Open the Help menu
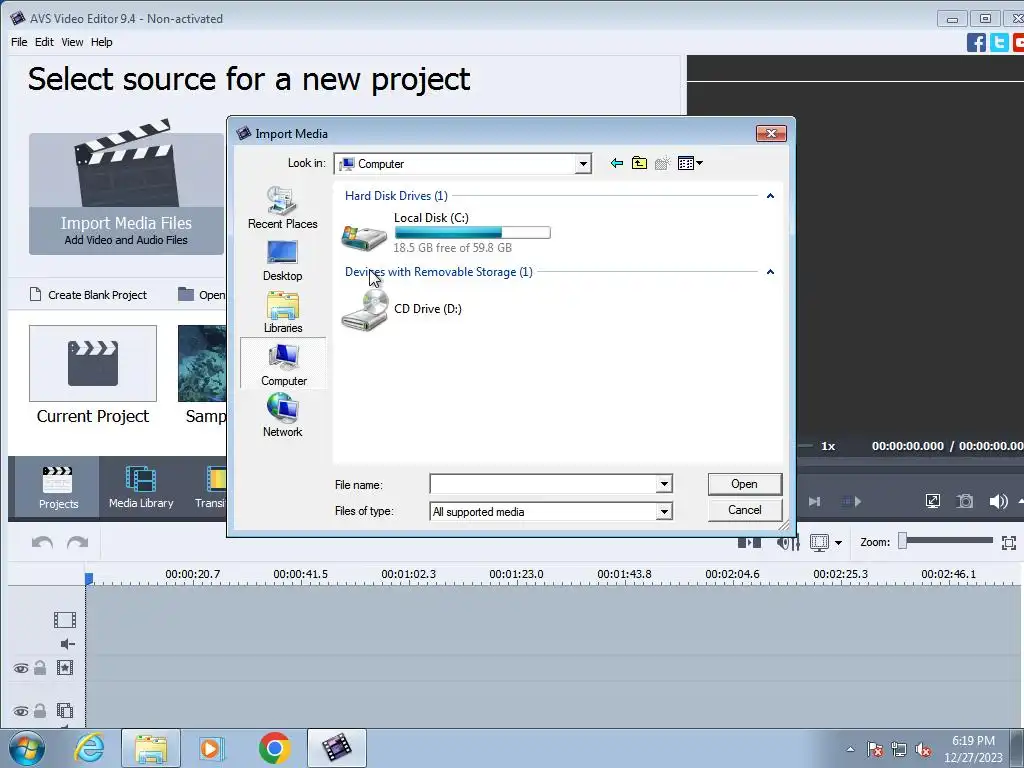Image resolution: width=1024 pixels, height=768 pixels. coord(101,42)
